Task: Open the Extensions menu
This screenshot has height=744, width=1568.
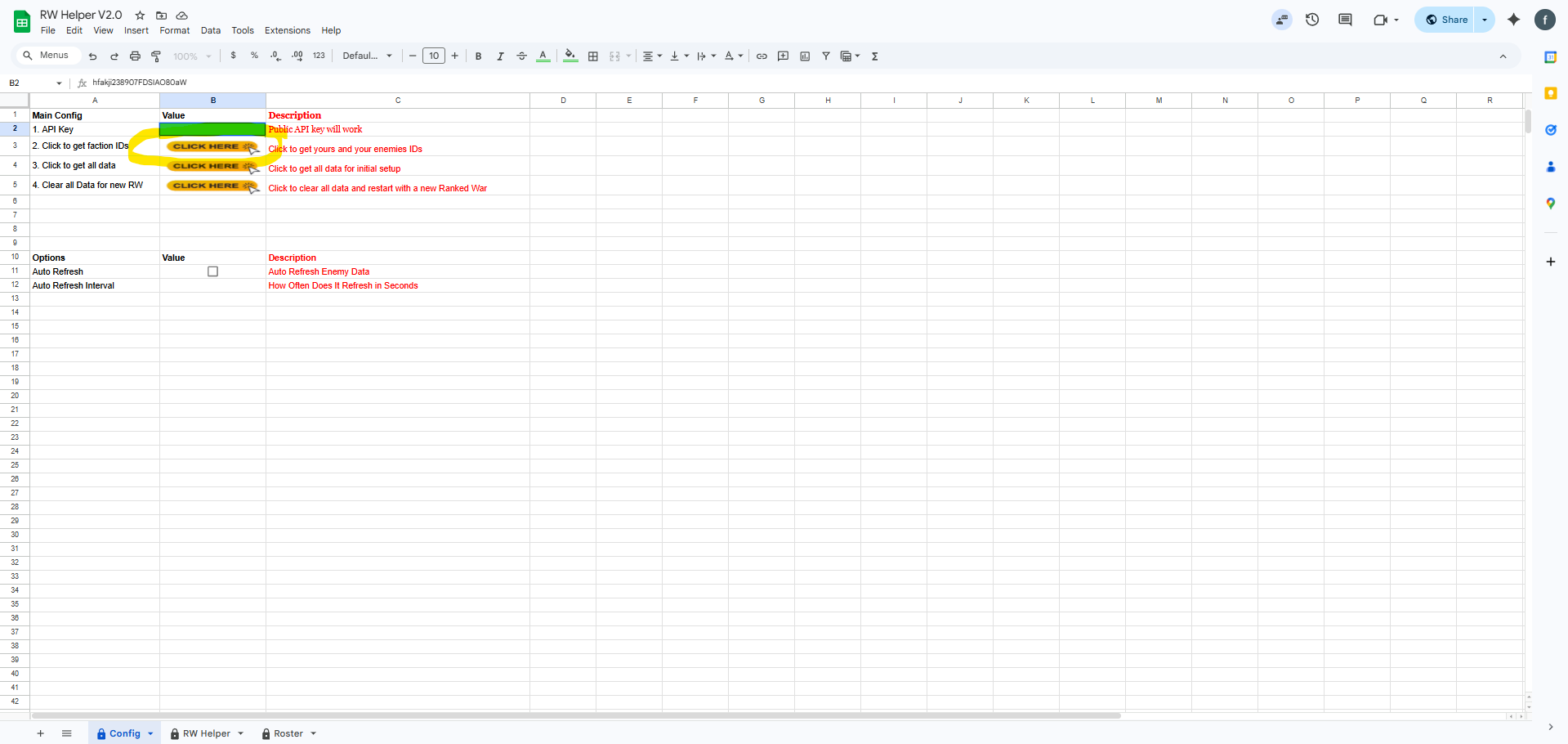Action: [287, 30]
